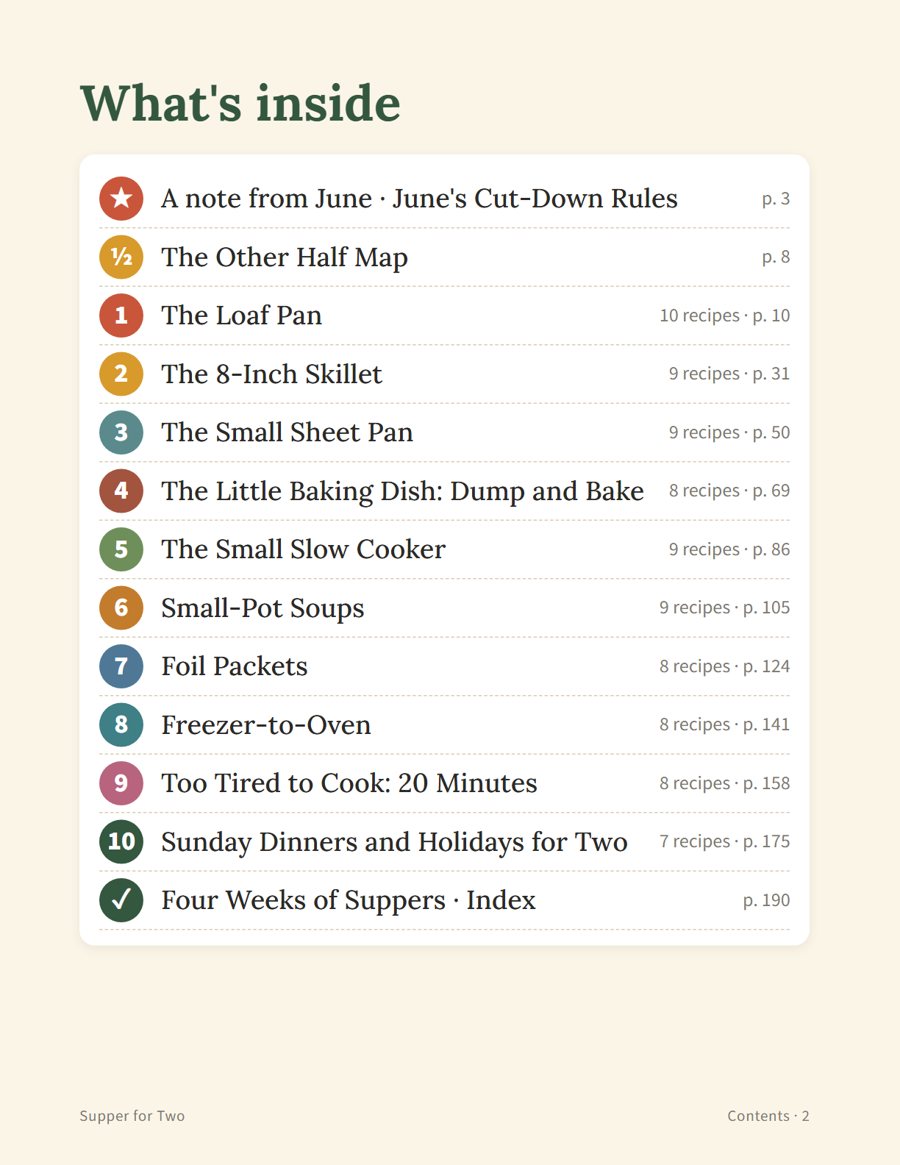This screenshot has width=900, height=1165.
Task: Click "9 recipes · p. 31" text
Action: point(729,374)
